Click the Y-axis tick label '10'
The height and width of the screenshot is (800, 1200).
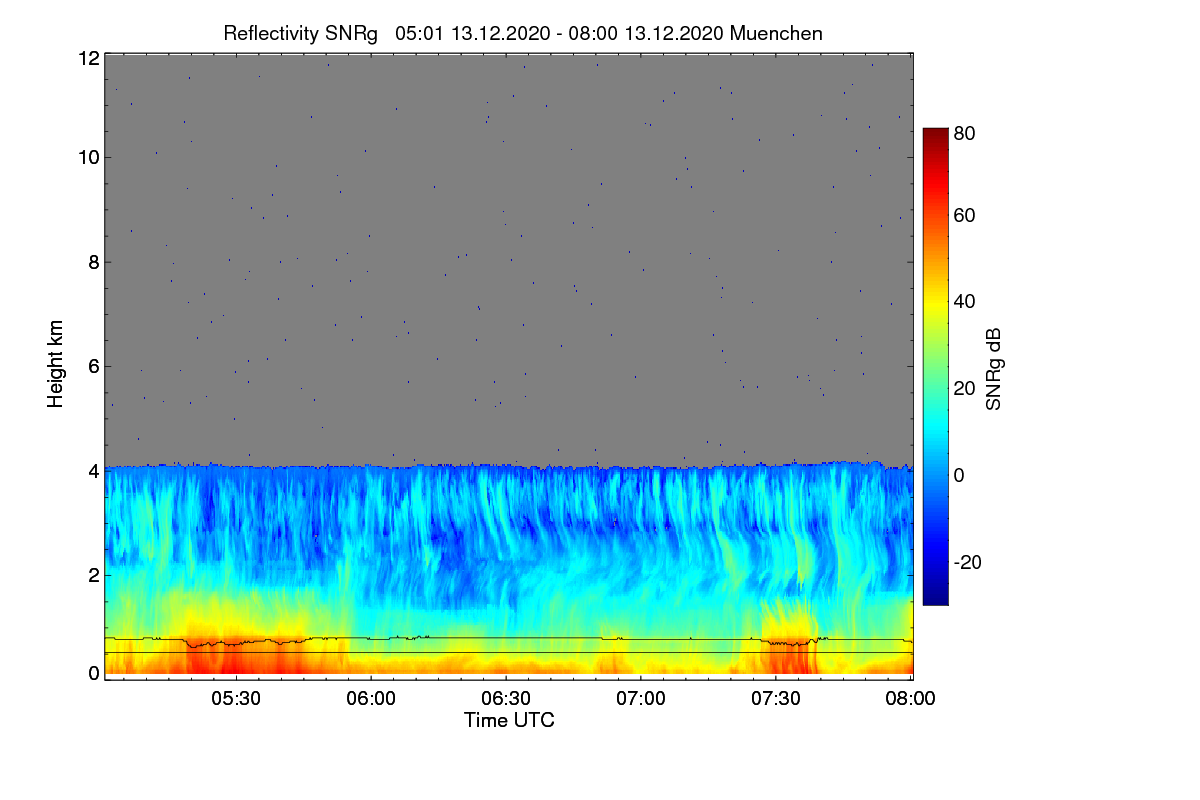coord(88,157)
